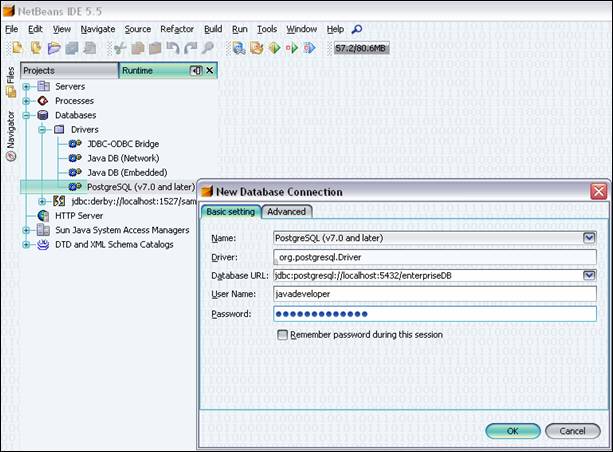Click the search magnifier beside Help menu
This screenshot has width=613, height=452.
[x=357, y=29]
